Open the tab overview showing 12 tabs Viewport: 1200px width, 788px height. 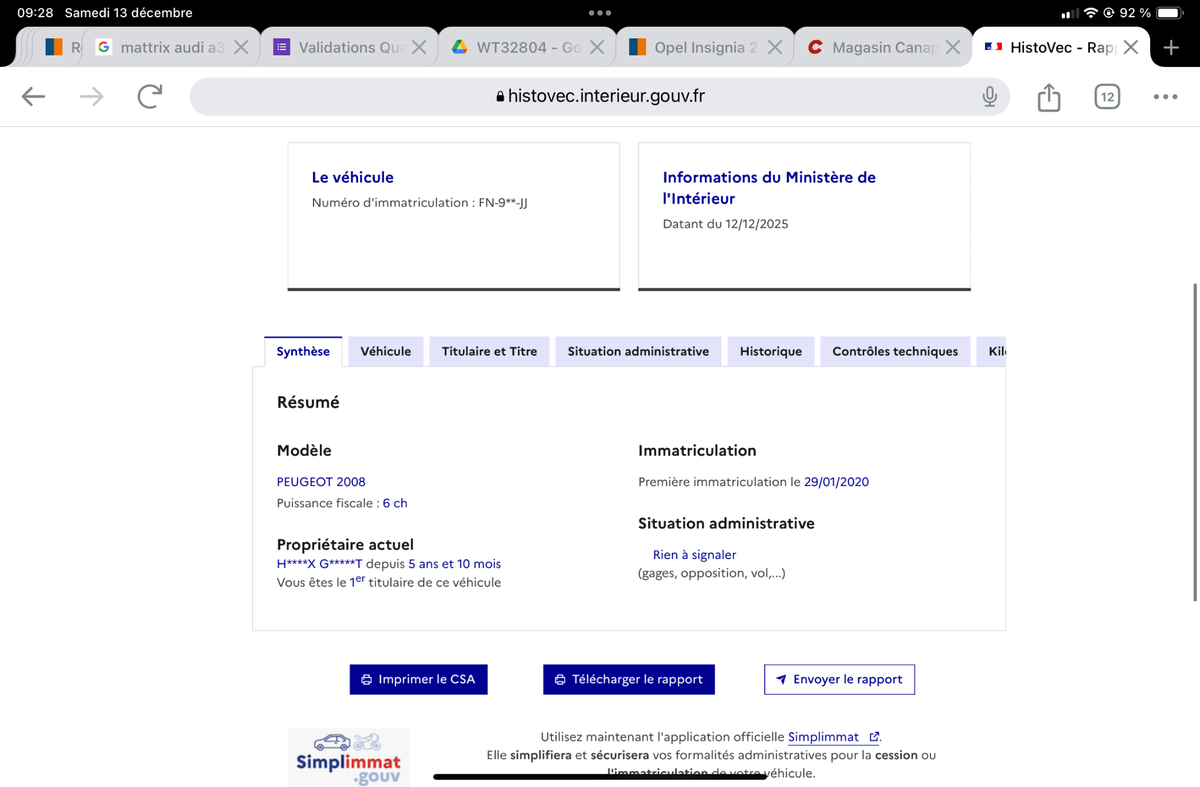pyautogui.click(x=1106, y=97)
